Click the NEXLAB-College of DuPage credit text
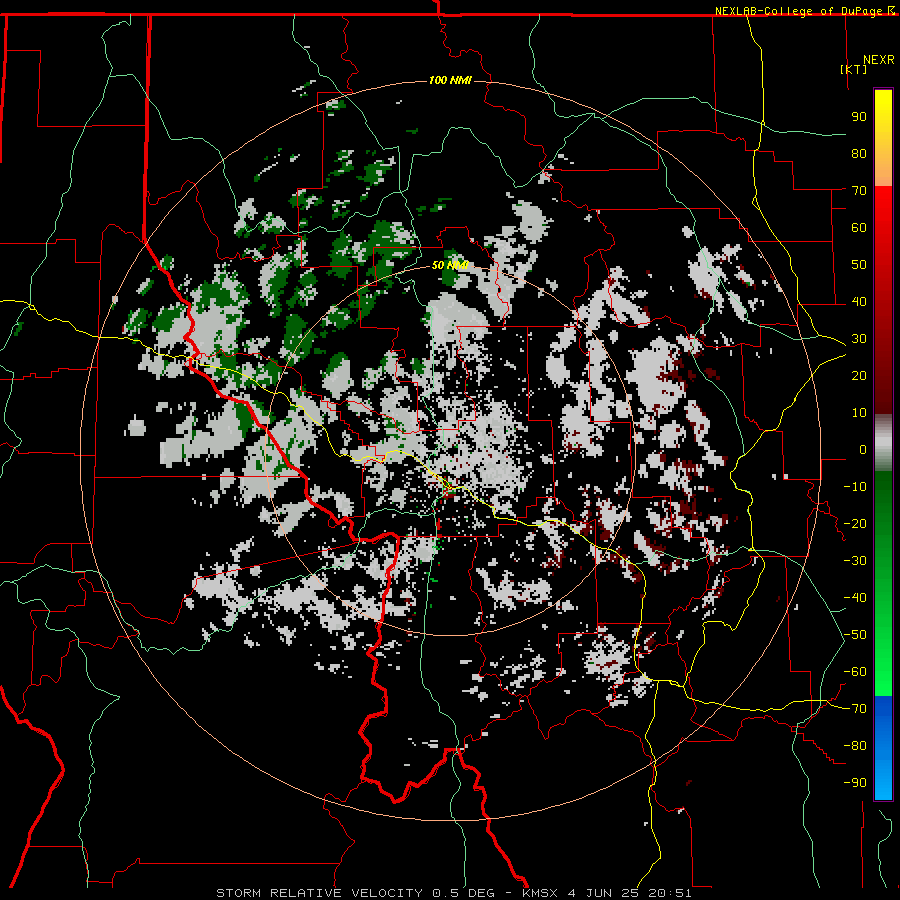 coord(800,11)
